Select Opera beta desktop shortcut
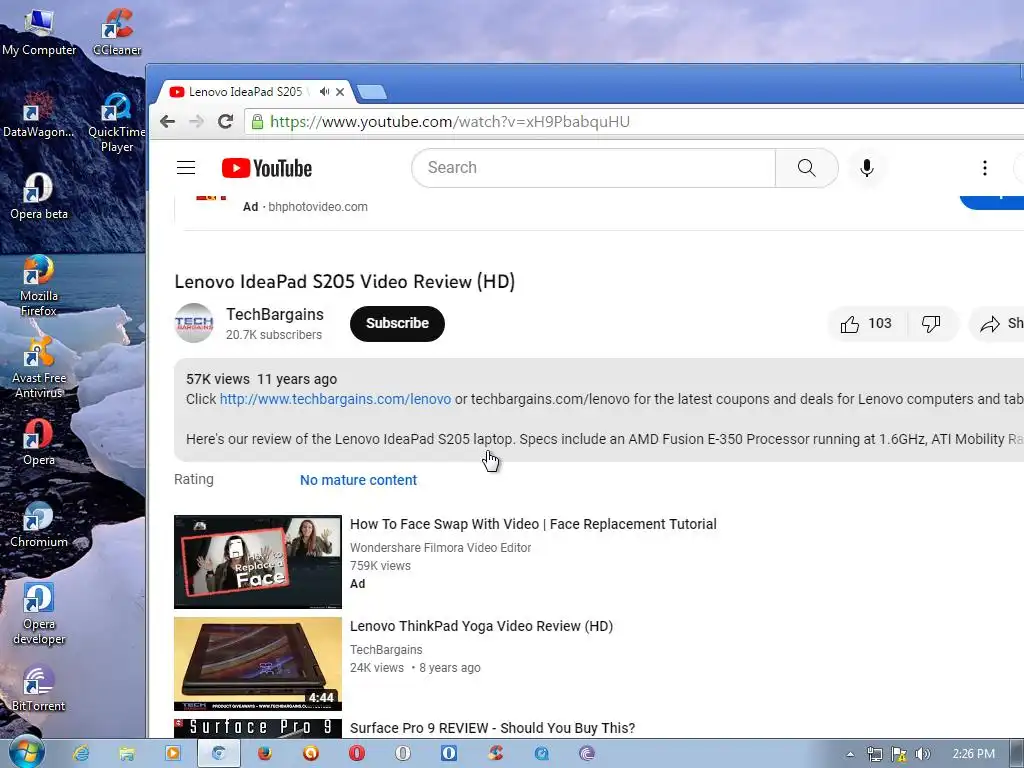The height and width of the screenshot is (768, 1024). point(39,197)
